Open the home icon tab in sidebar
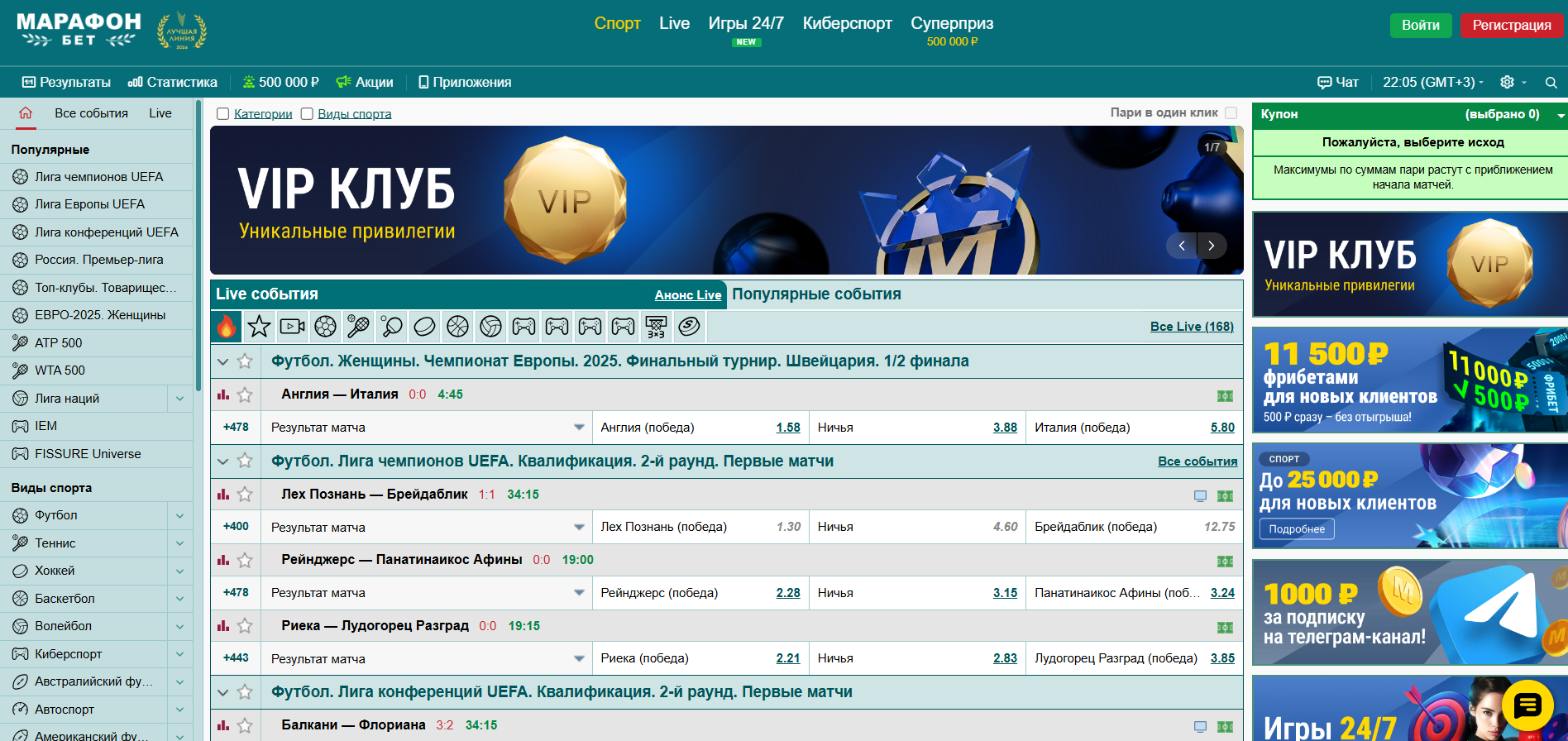 [26, 113]
